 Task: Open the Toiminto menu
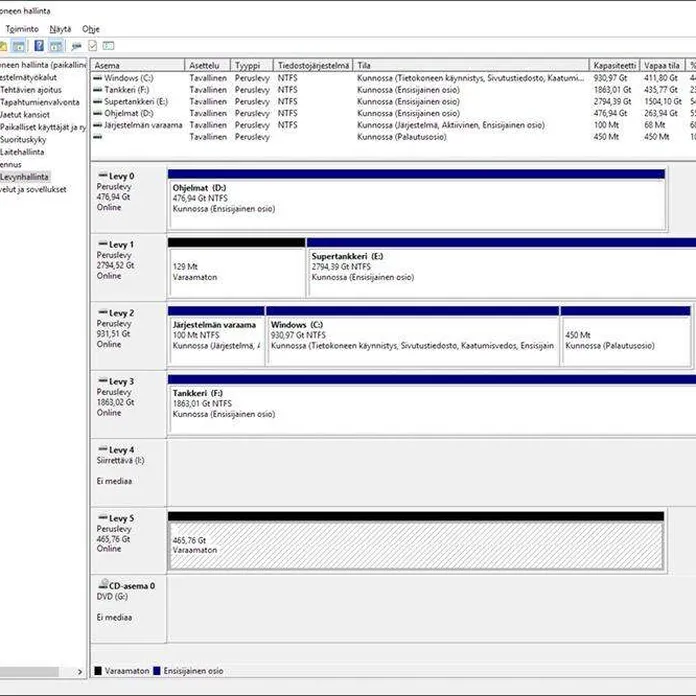(21, 29)
